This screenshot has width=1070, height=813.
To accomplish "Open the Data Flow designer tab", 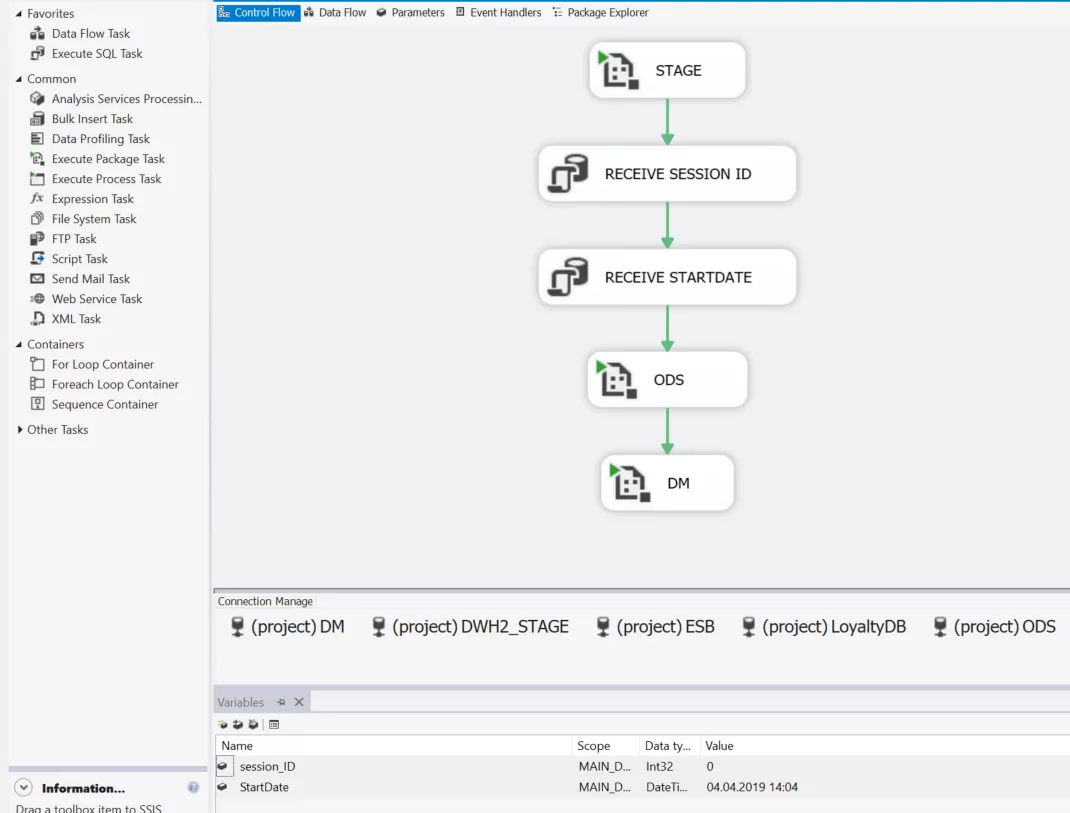I will pyautogui.click(x=335, y=12).
